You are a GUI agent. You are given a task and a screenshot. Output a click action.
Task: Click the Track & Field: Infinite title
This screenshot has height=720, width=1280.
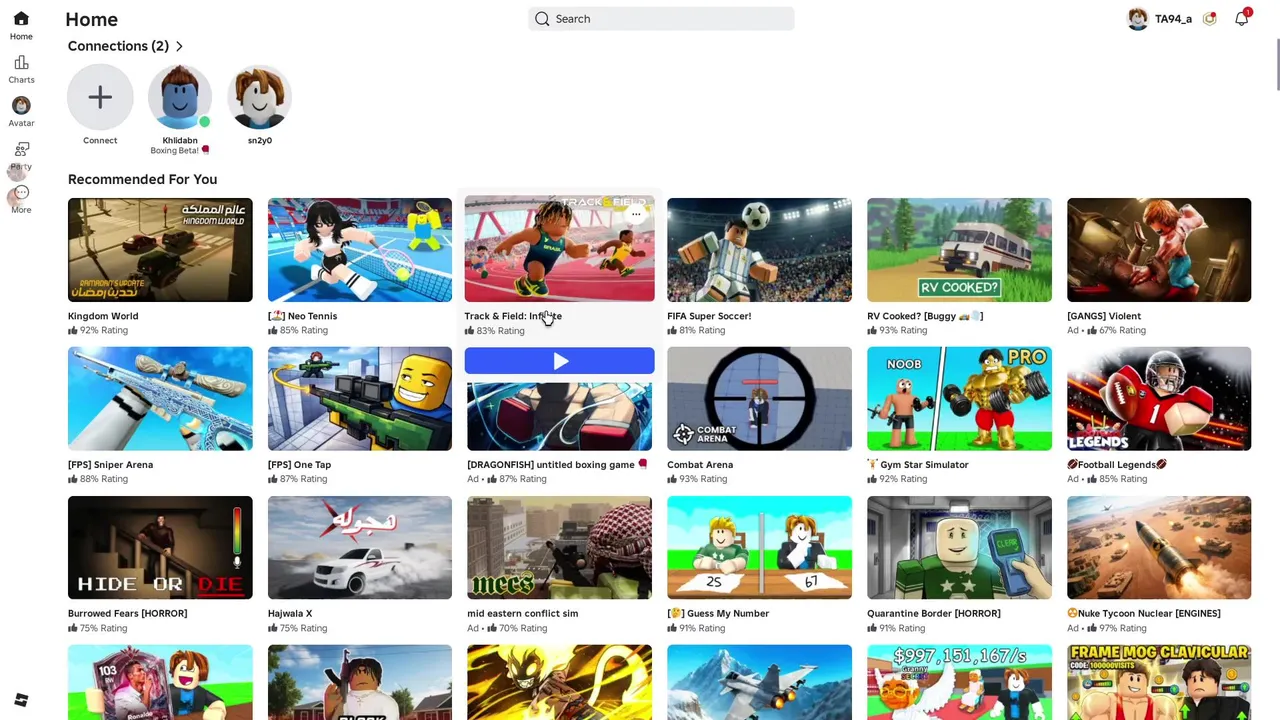point(513,316)
